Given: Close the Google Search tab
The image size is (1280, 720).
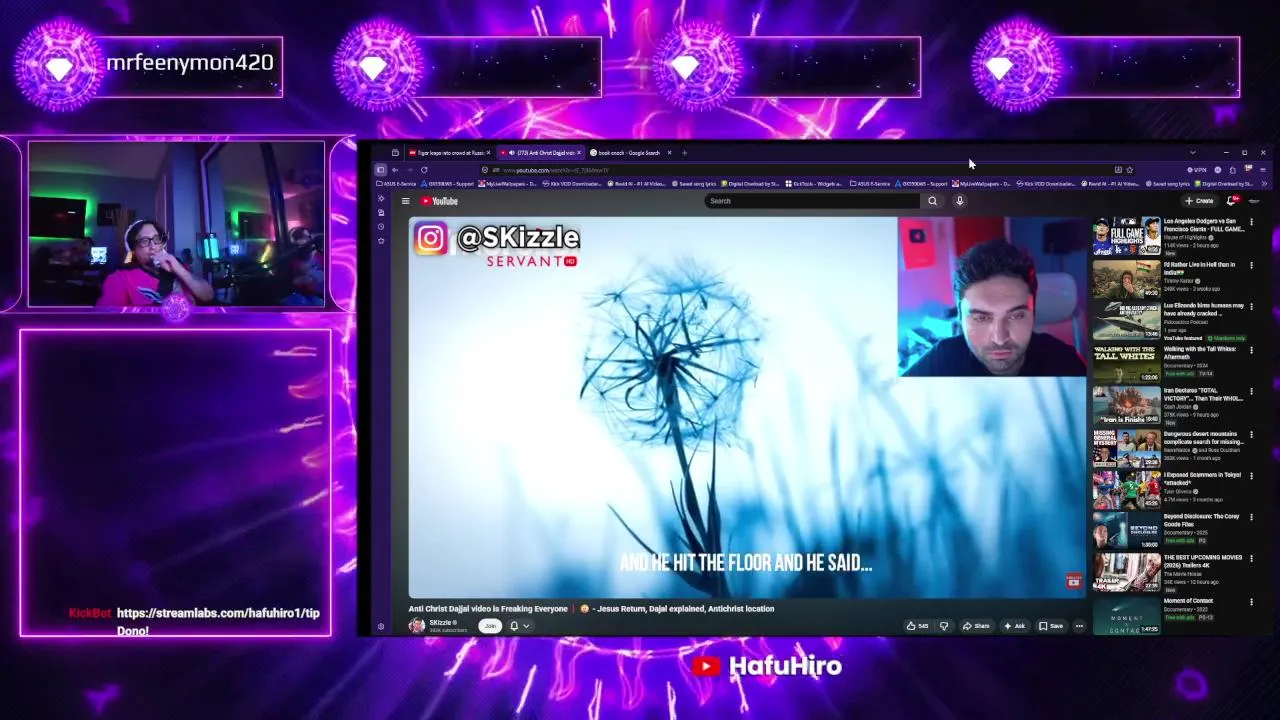Looking at the screenshot, I should click(x=670, y=153).
